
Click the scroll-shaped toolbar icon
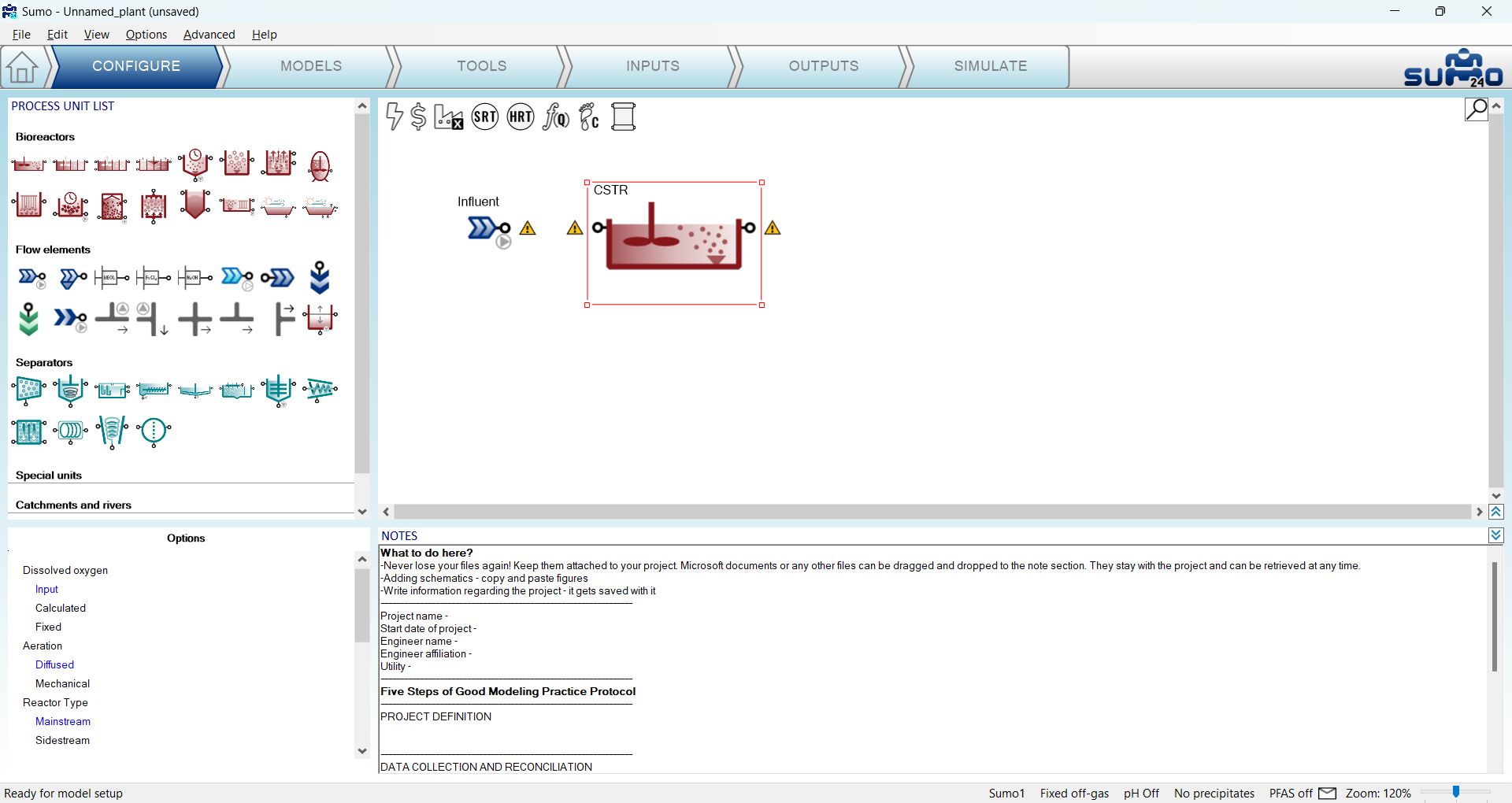pyautogui.click(x=623, y=117)
